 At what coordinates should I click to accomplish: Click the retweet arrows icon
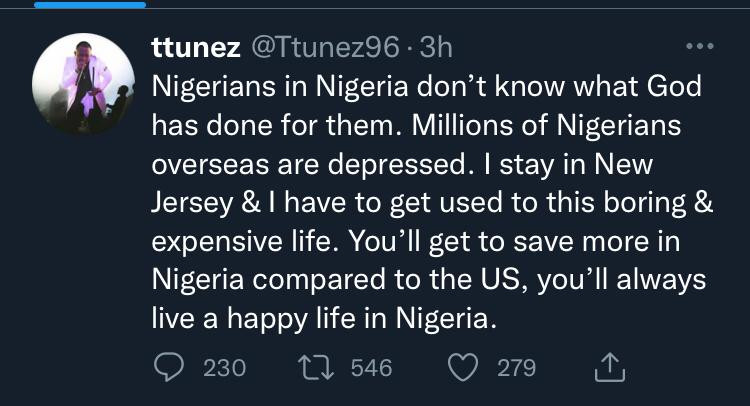tap(317, 368)
